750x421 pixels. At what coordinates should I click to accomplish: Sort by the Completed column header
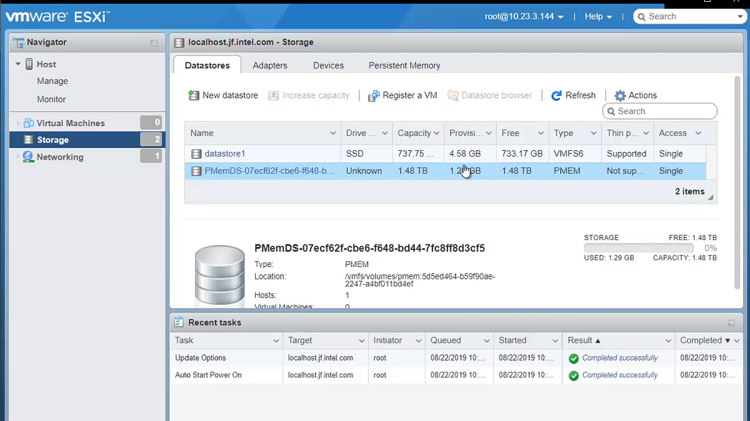709,341
